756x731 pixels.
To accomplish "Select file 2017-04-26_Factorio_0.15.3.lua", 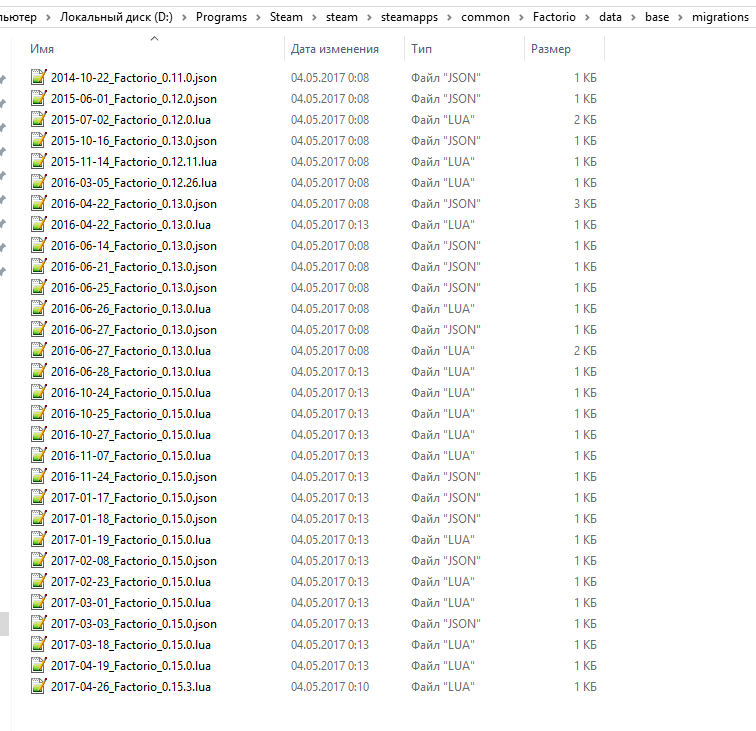I will pyautogui.click(x=131, y=687).
